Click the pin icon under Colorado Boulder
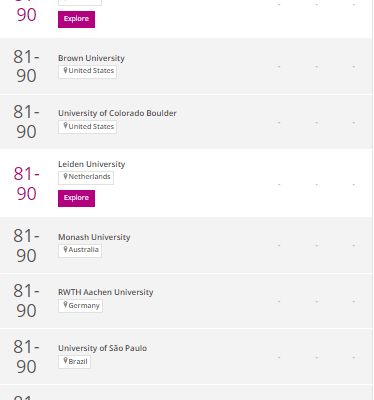This screenshot has height=400, width=374. tap(65, 126)
